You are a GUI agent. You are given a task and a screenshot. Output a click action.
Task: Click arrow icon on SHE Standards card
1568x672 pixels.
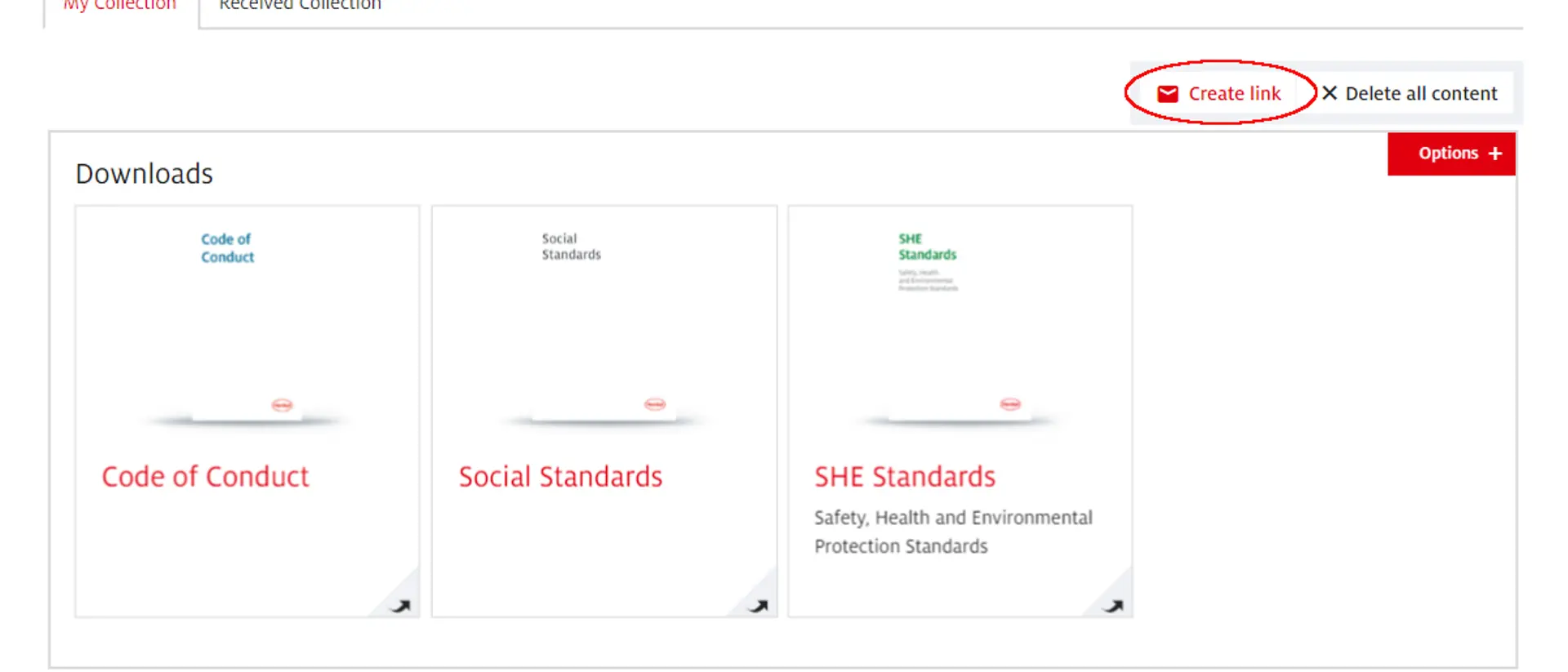click(x=1113, y=606)
